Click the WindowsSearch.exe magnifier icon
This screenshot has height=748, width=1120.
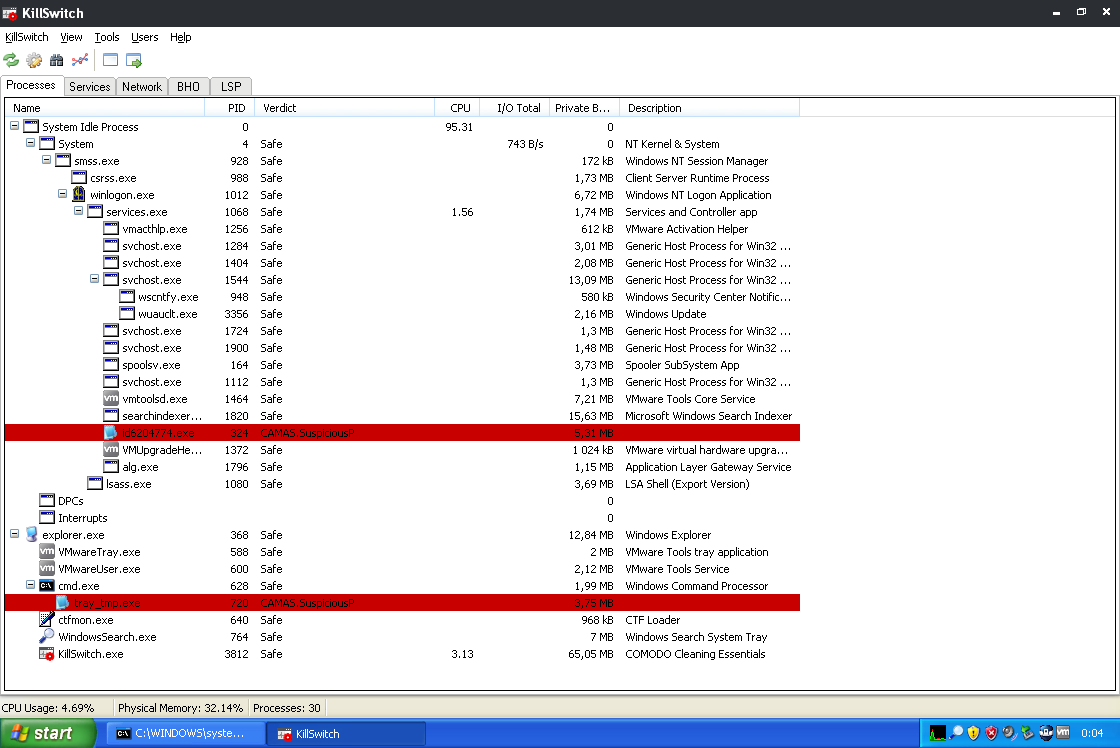[x=46, y=637]
